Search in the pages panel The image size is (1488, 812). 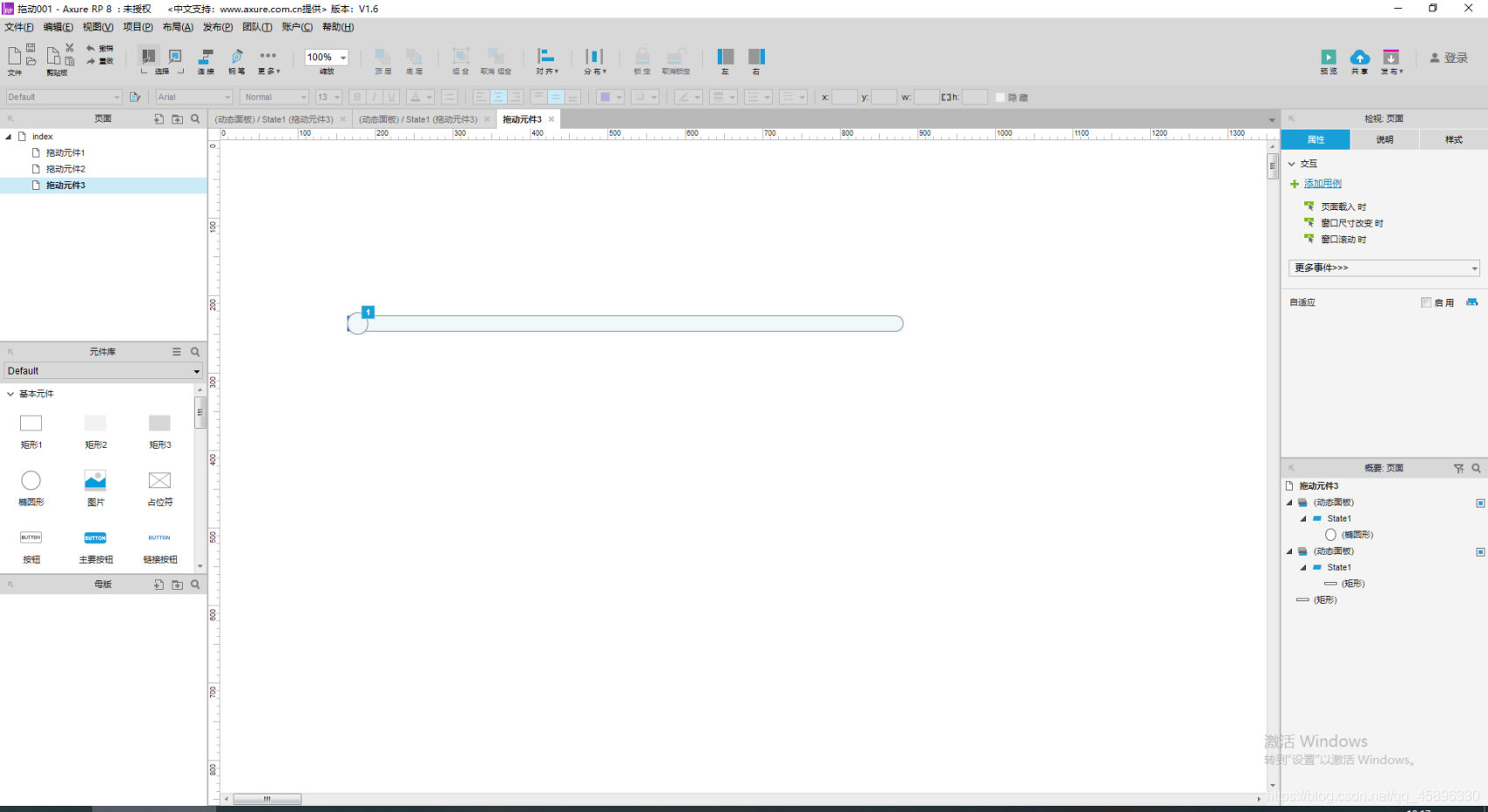pyautogui.click(x=195, y=119)
